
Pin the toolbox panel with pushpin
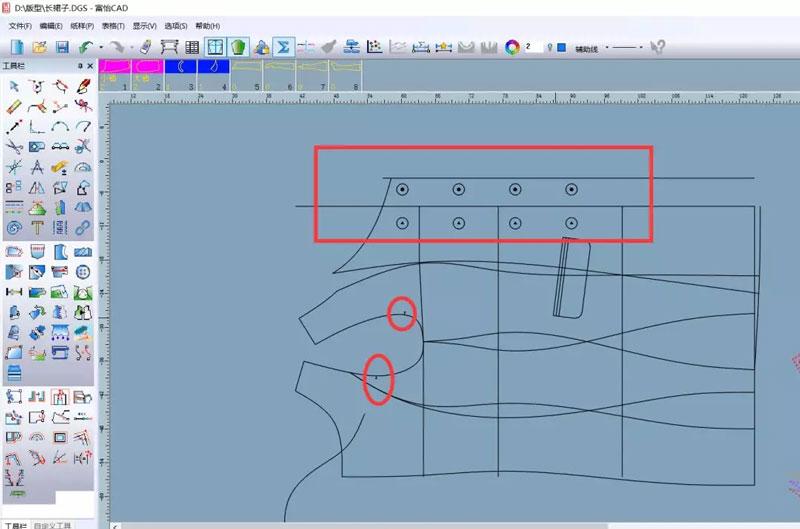pos(80,66)
